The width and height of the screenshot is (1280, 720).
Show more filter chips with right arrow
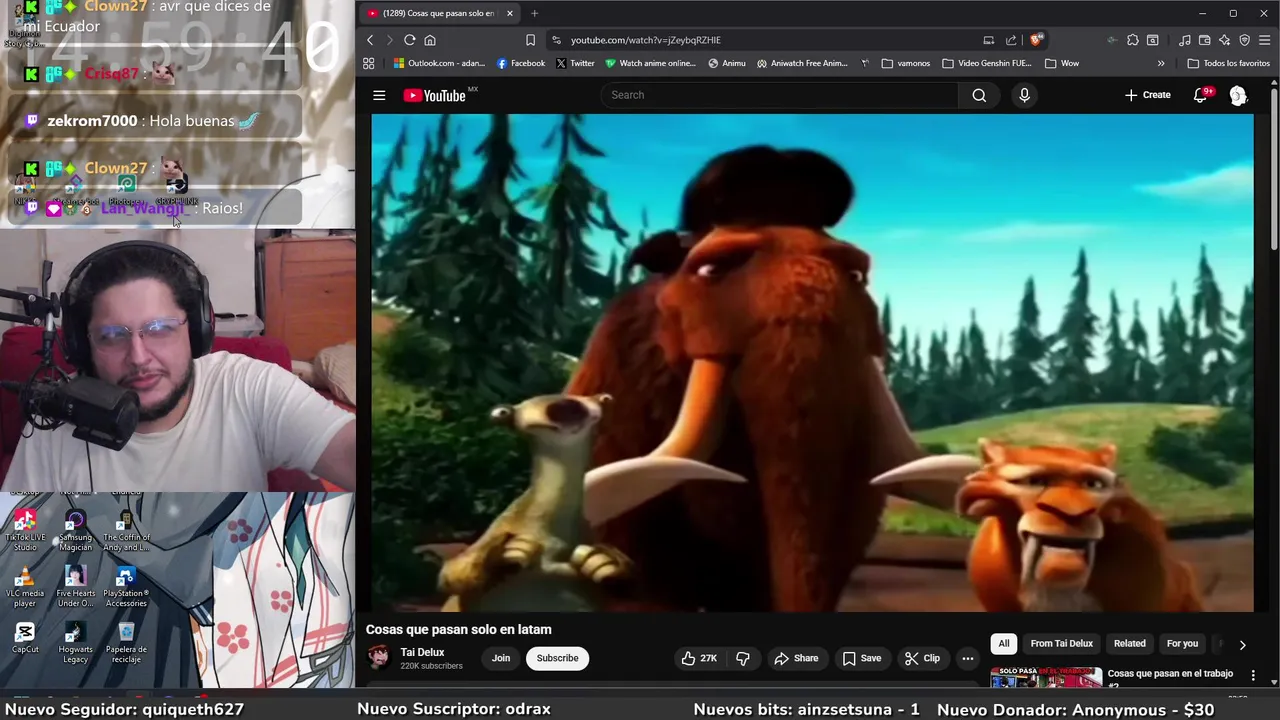click(1242, 645)
